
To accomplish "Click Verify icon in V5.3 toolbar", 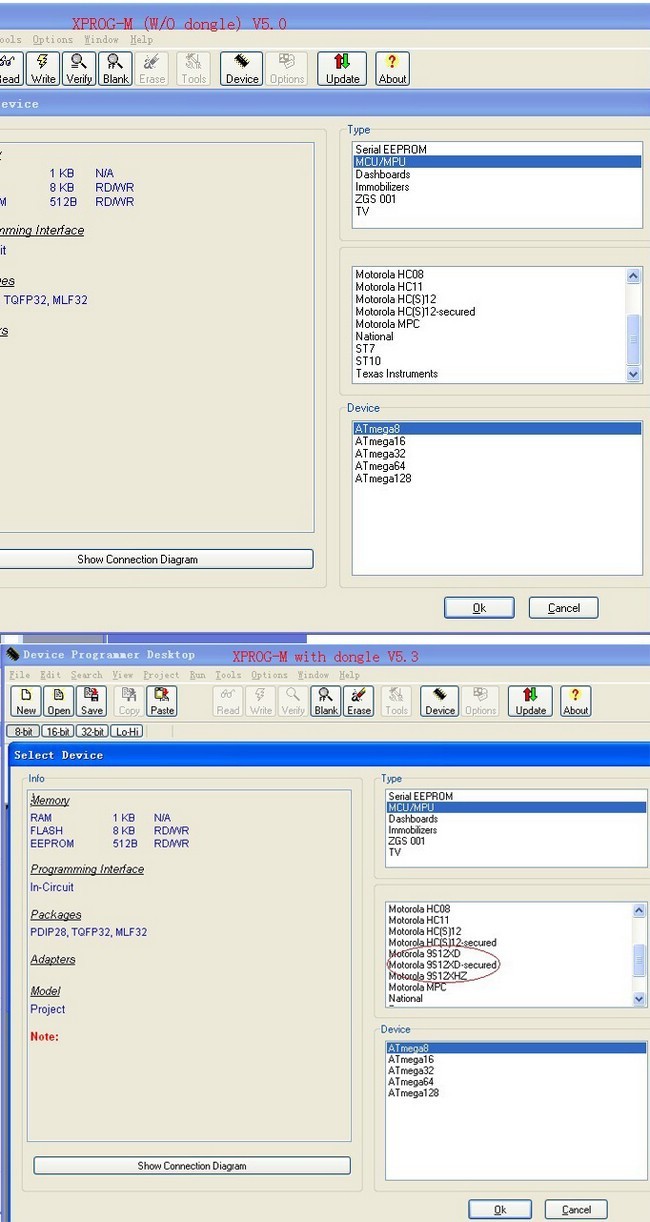I will [293, 701].
